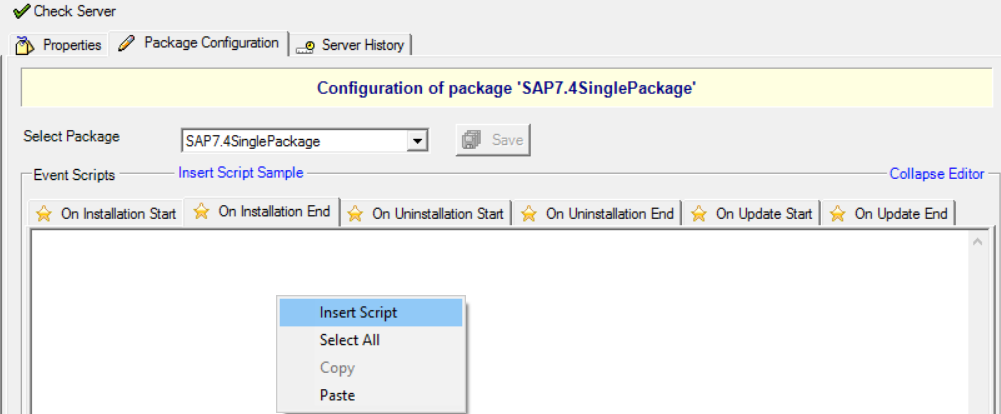
Task: Click the Select Package label text
Action: coord(71,137)
